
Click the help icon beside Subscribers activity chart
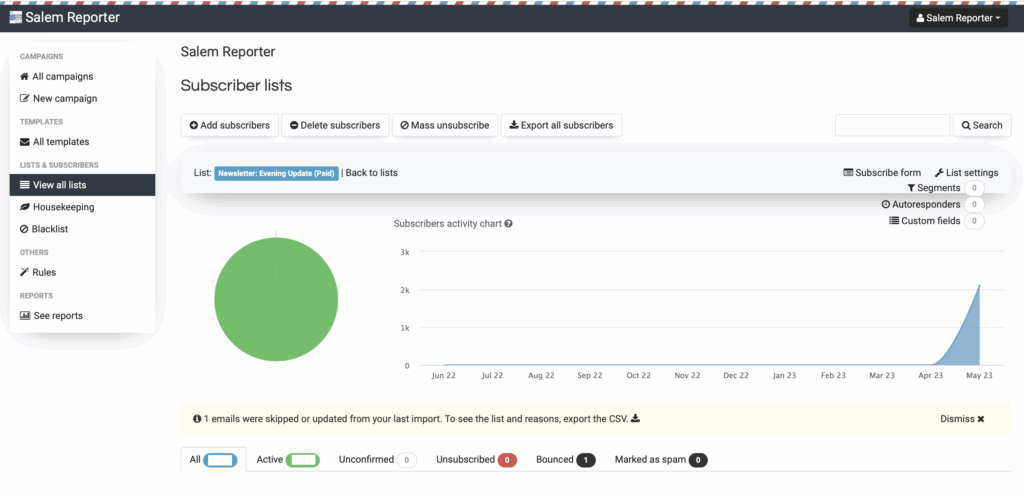(x=509, y=224)
